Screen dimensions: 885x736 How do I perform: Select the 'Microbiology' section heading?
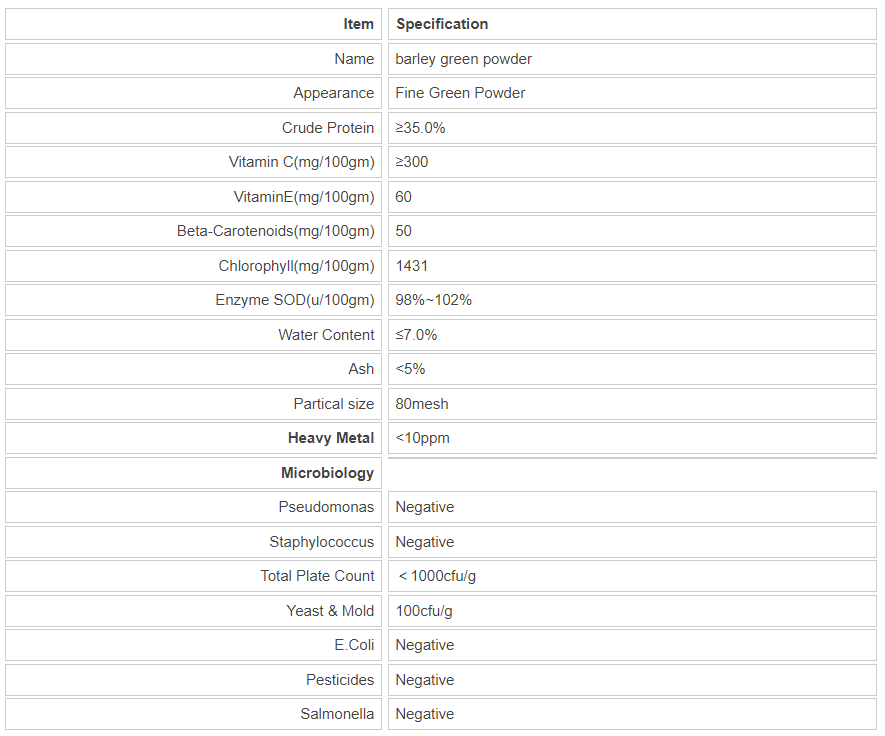[328, 473]
